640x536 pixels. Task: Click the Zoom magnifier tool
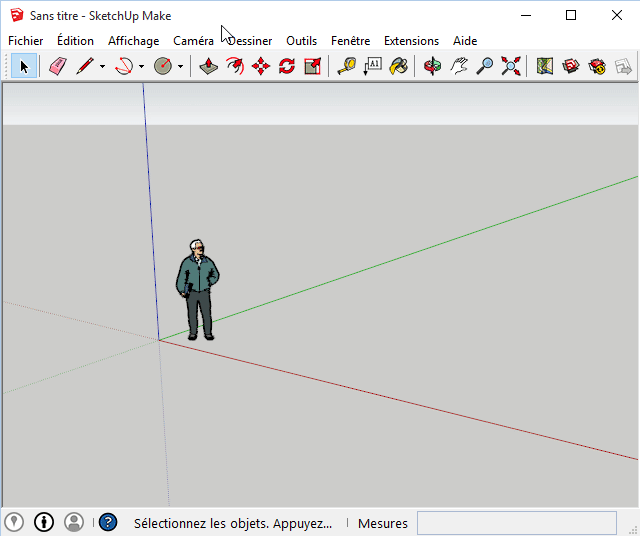pyautogui.click(x=485, y=66)
